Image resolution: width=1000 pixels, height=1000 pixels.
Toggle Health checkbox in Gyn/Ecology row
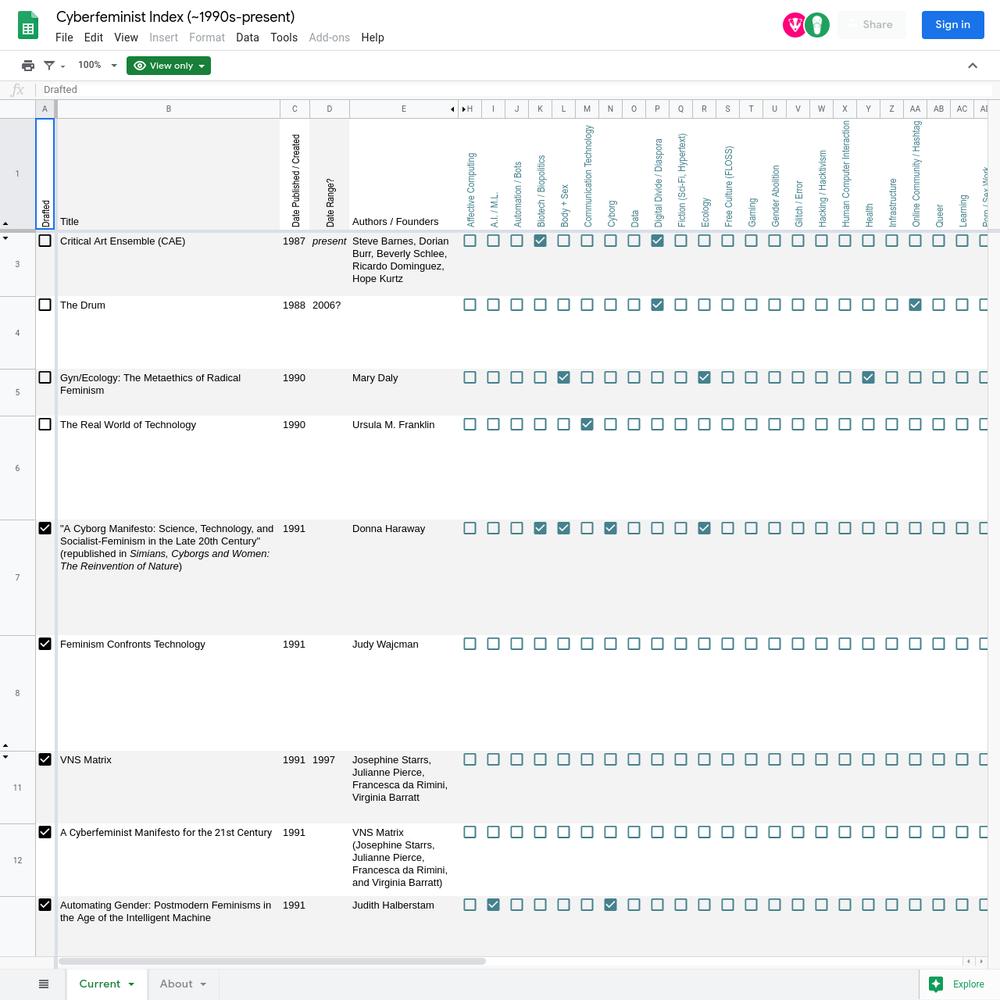pyautogui.click(x=868, y=377)
